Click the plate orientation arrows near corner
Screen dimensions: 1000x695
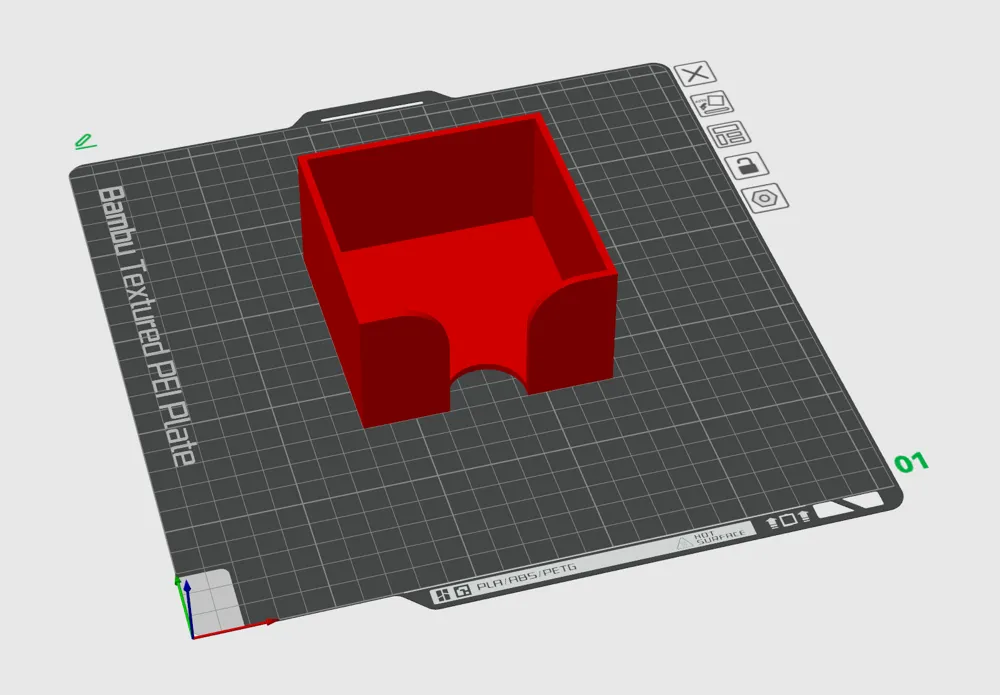pyautogui.click(x=787, y=520)
